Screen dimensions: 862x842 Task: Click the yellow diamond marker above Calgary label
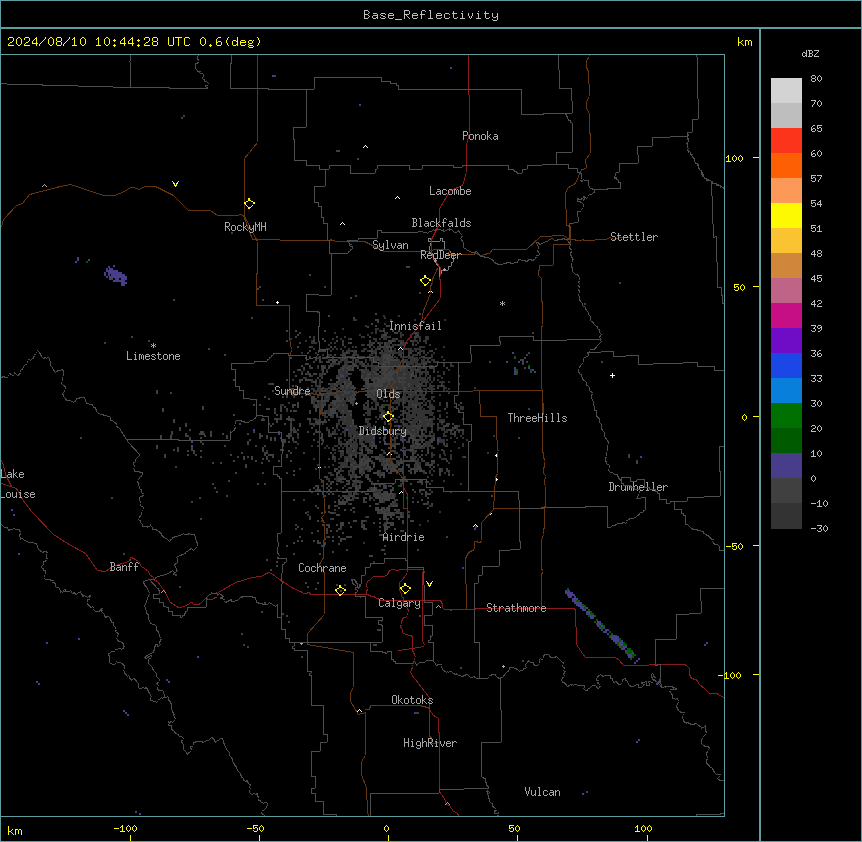click(x=405, y=589)
